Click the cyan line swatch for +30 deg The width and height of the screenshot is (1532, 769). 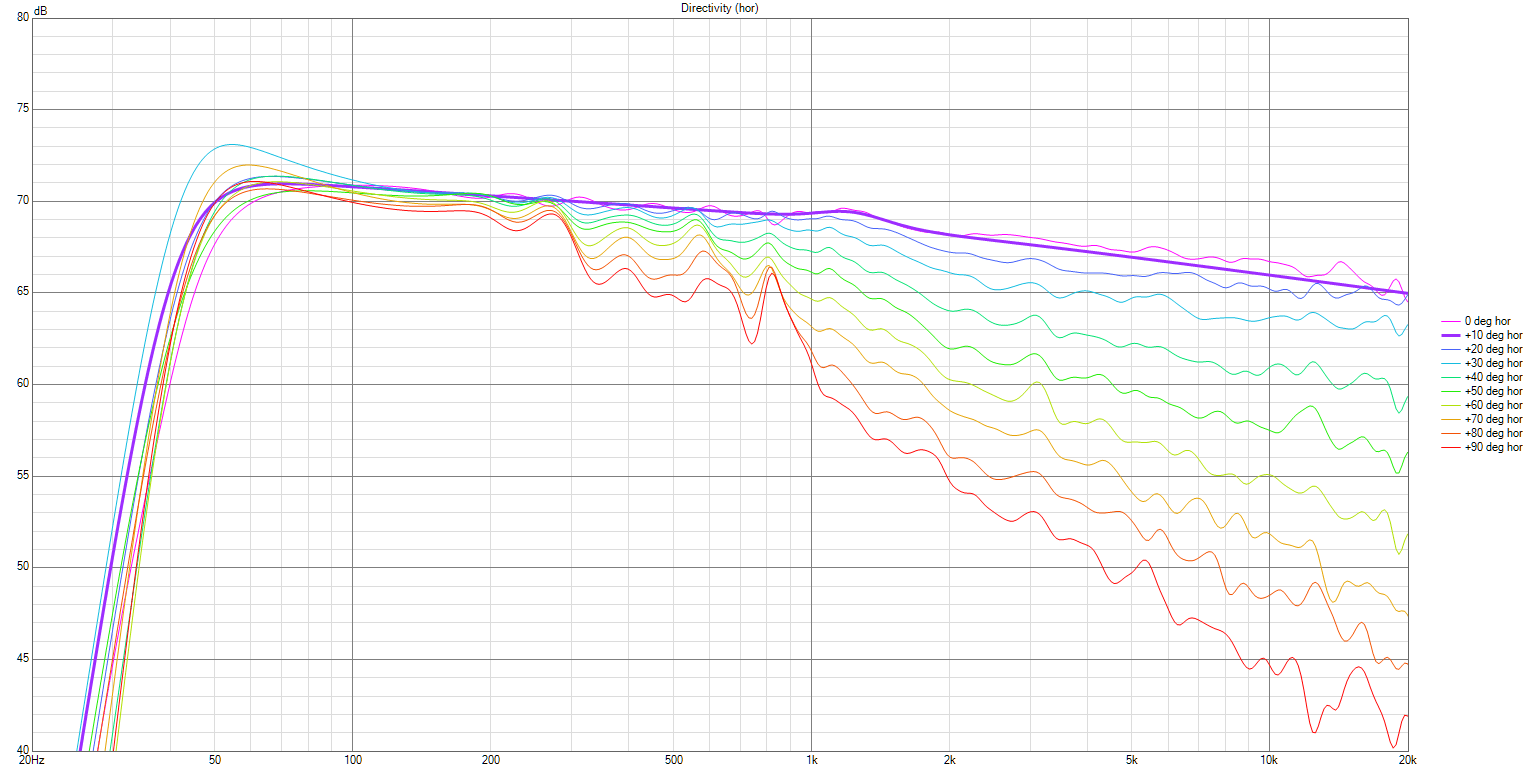coord(1450,363)
